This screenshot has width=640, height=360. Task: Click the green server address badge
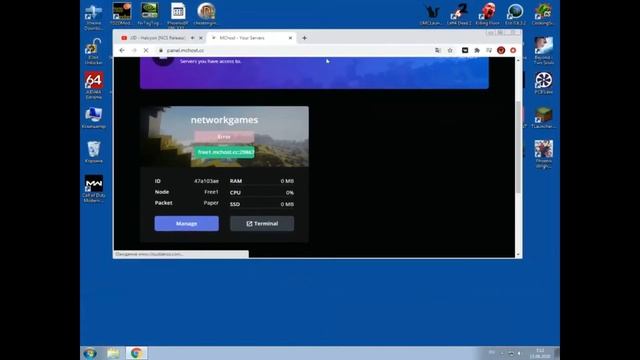[x=224, y=152]
